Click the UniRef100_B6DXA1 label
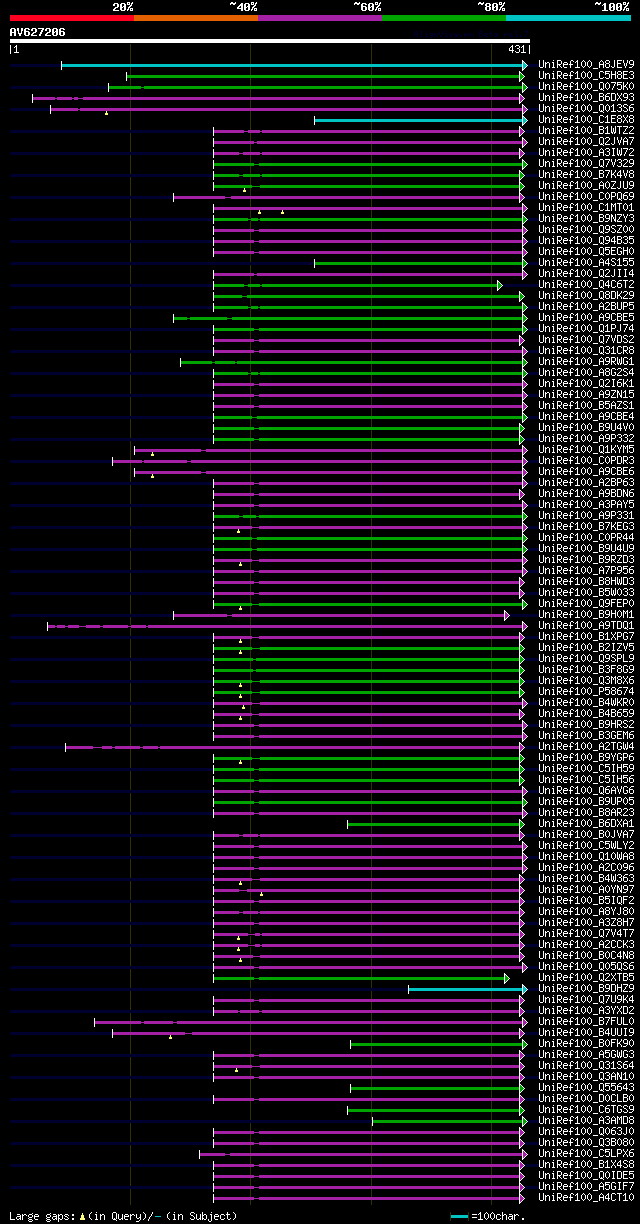 tap(586, 824)
